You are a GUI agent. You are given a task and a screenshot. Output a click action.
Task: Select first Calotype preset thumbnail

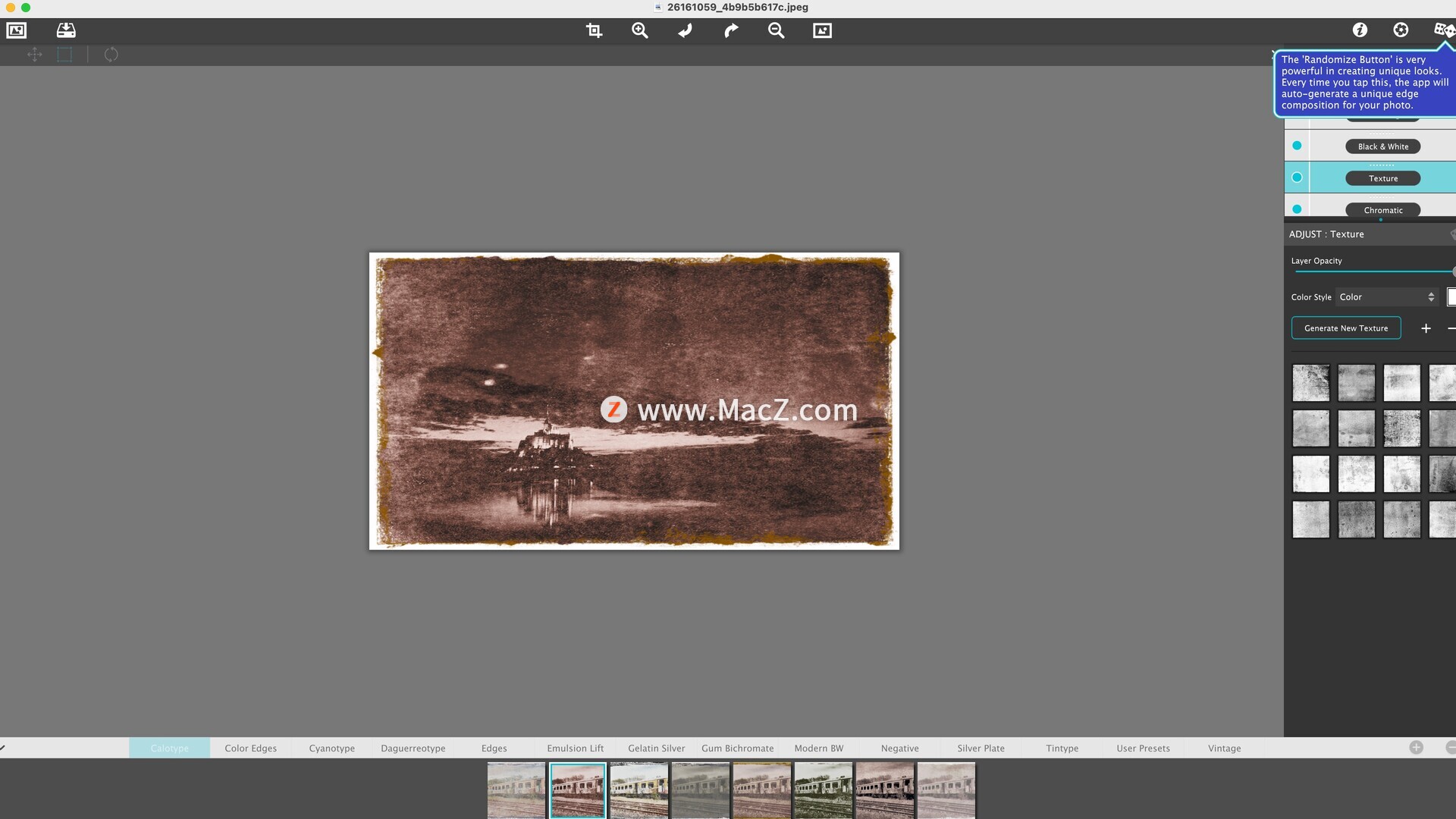pyautogui.click(x=516, y=790)
